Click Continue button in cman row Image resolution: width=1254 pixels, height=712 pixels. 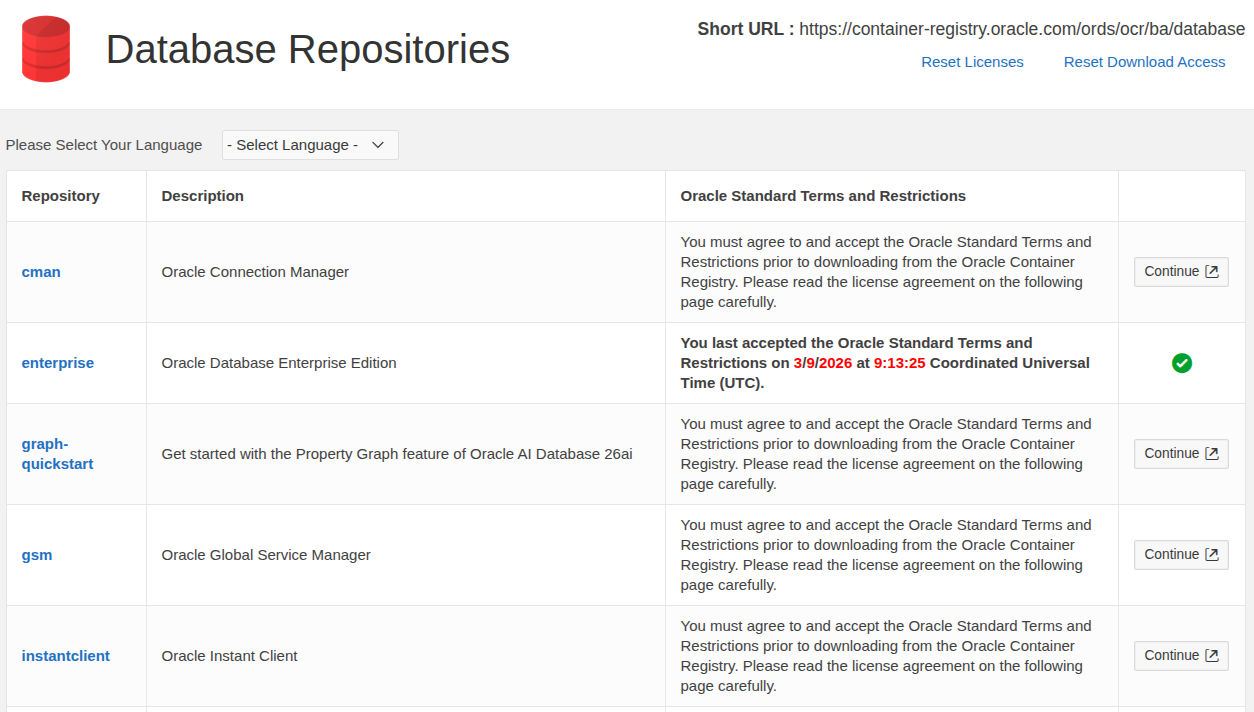point(1181,272)
